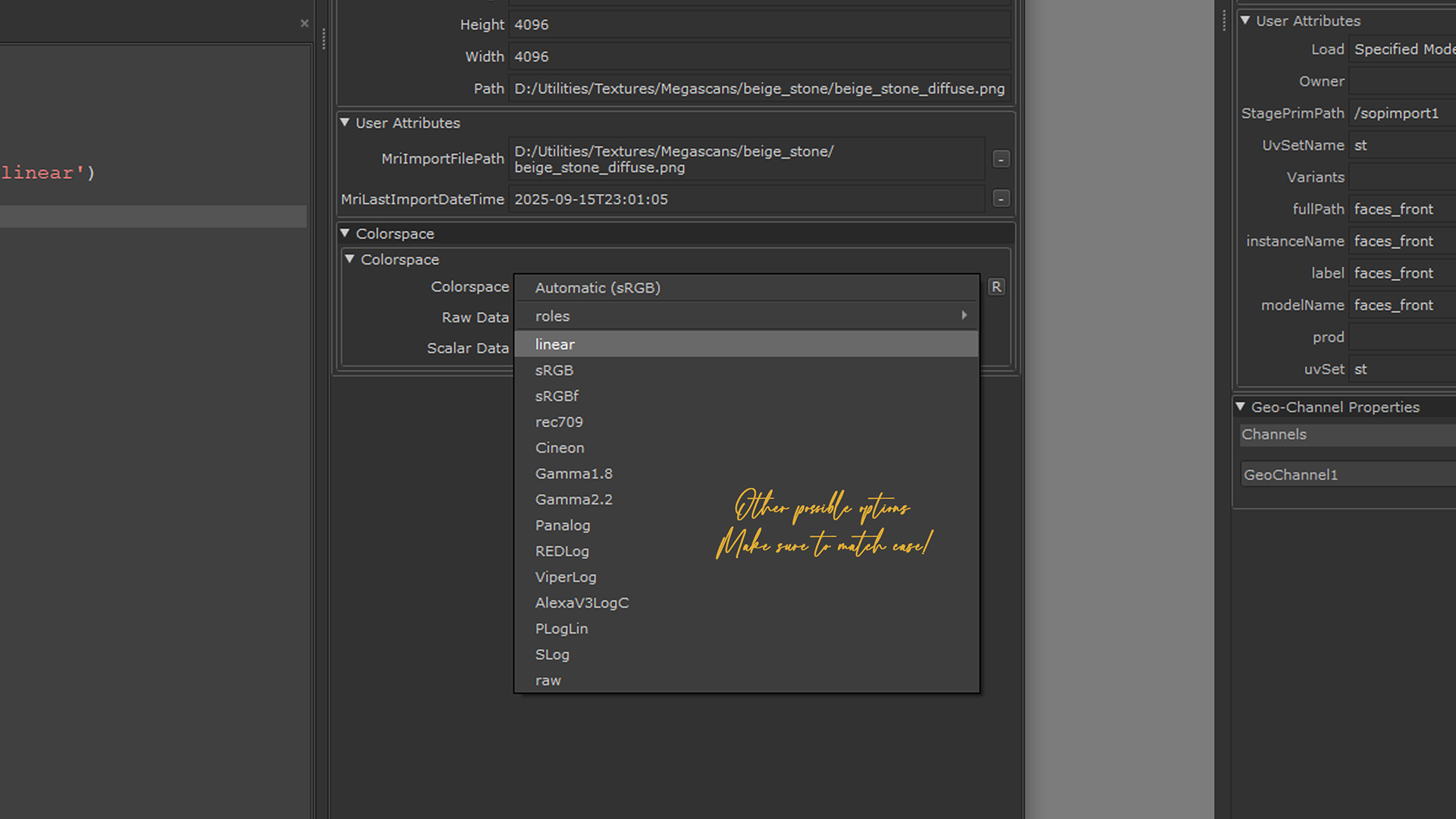The image size is (1456, 819).
Task: Click the StagePrimPath value field
Action: pyautogui.click(x=1401, y=113)
